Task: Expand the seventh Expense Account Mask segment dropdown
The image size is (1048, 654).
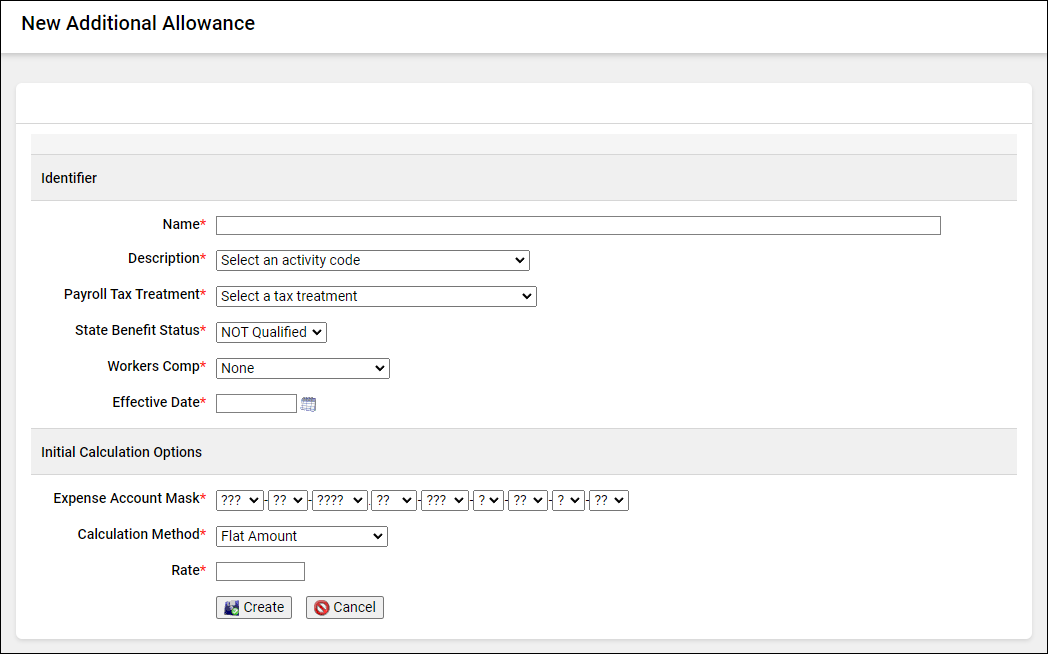Action: 528,500
